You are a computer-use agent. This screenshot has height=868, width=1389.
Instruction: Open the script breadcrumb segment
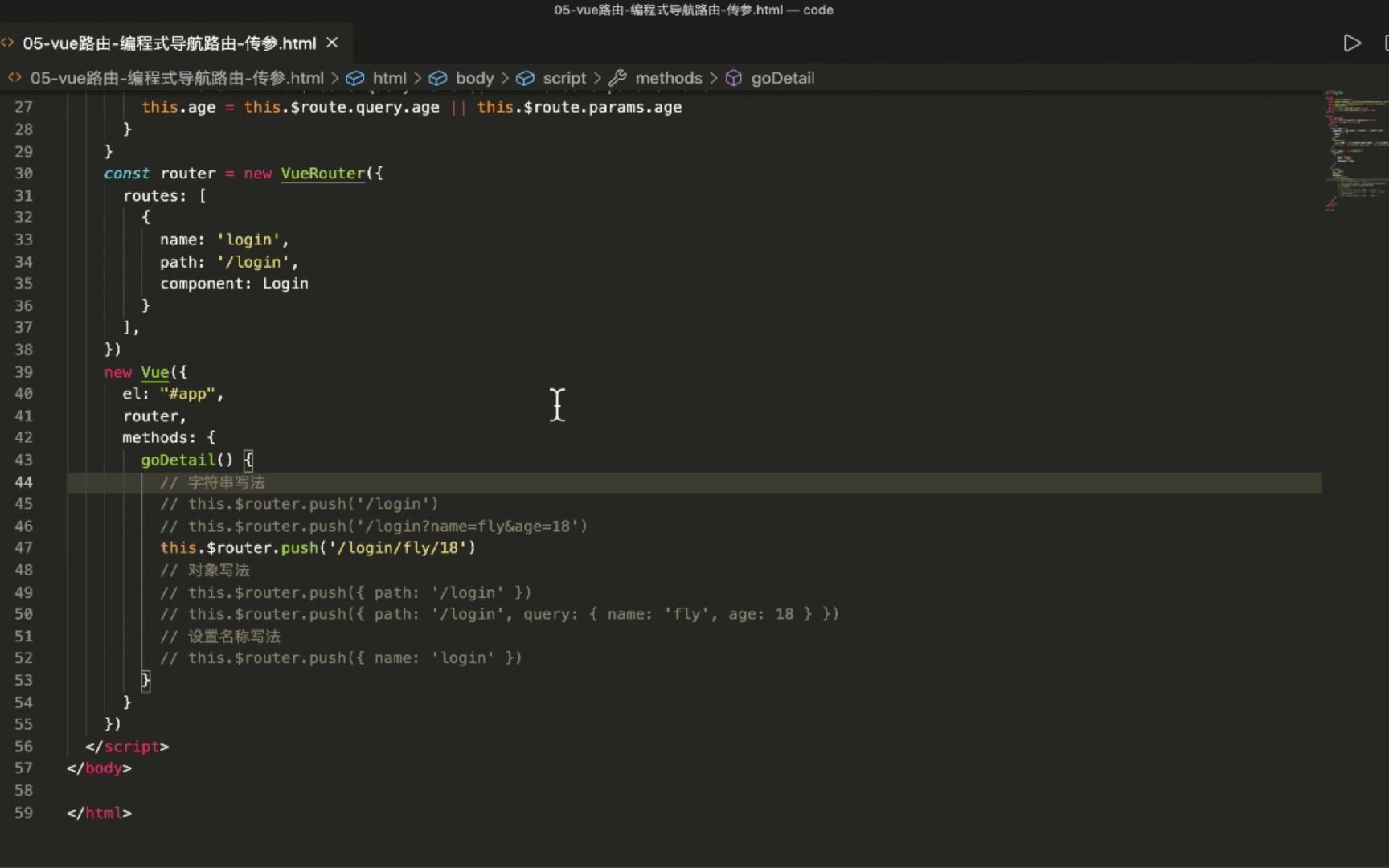point(564,78)
